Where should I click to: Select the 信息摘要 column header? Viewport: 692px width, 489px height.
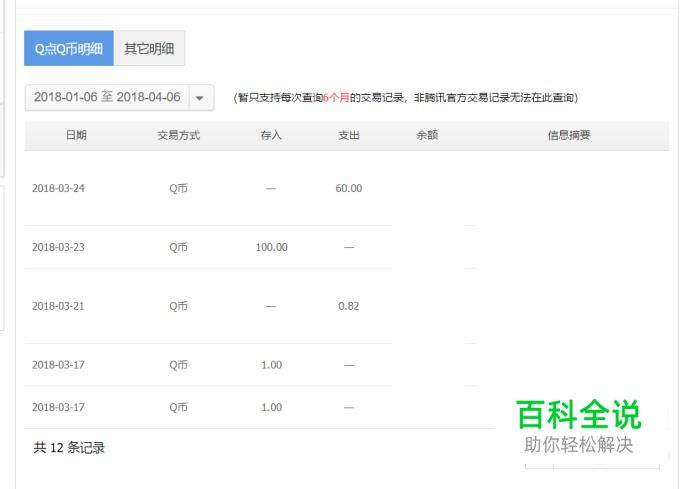(x=569, y=135)
